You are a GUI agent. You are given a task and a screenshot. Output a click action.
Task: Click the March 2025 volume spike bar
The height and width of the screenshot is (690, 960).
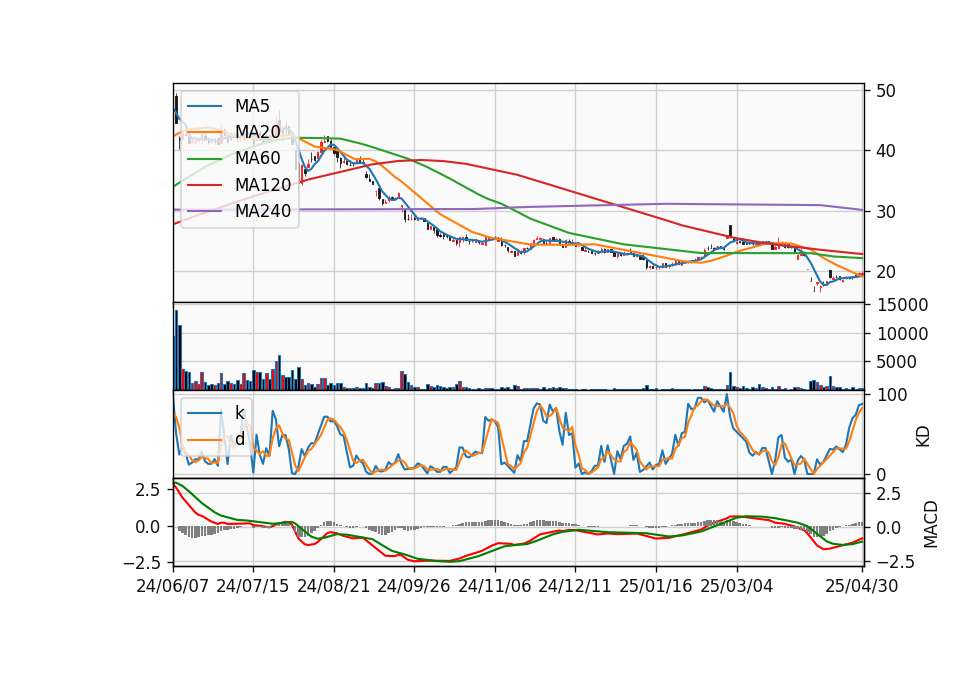point(730,381)
